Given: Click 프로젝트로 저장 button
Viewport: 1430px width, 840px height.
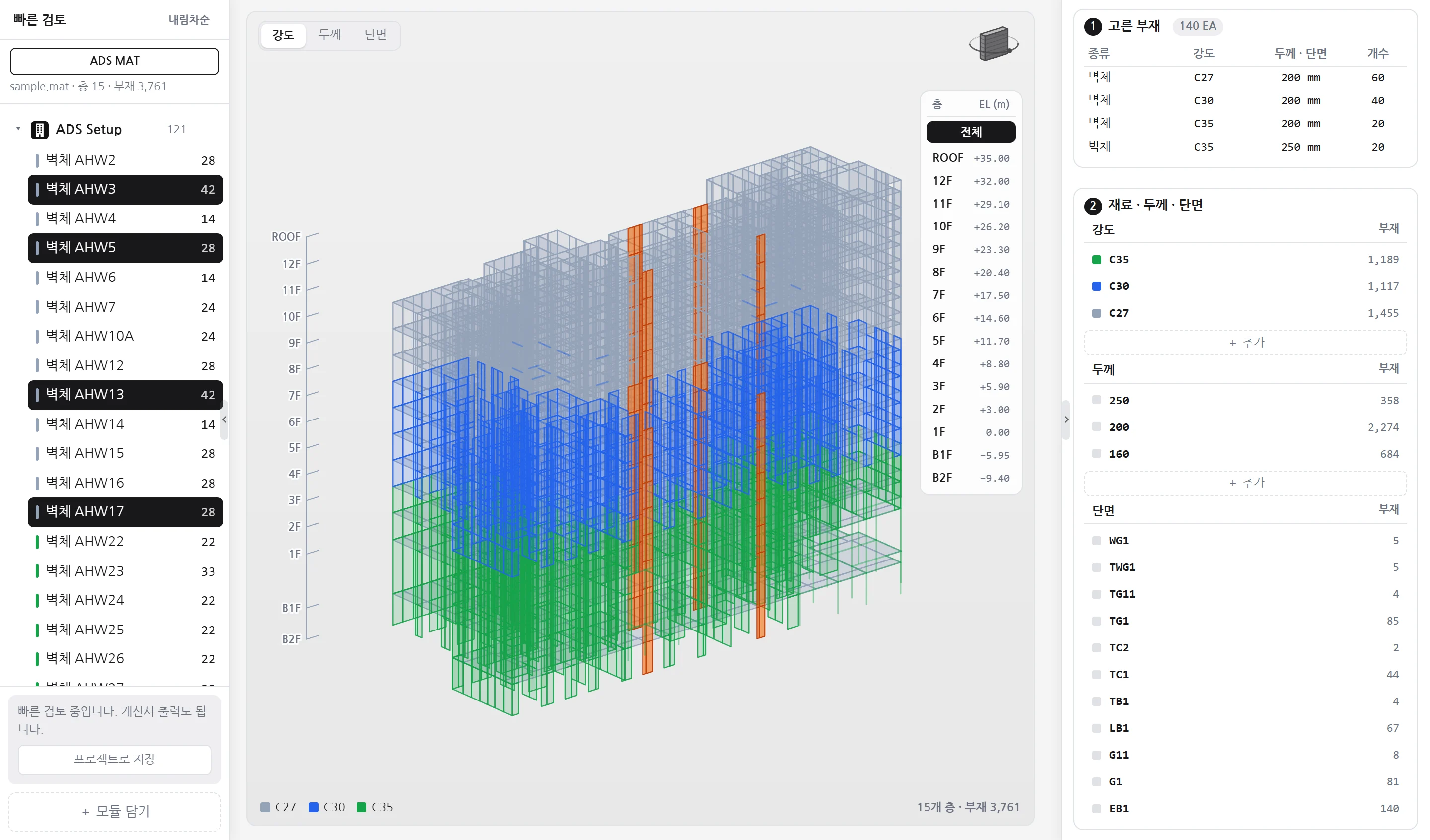Looking at the screenshot, I should tap(115, 759).
